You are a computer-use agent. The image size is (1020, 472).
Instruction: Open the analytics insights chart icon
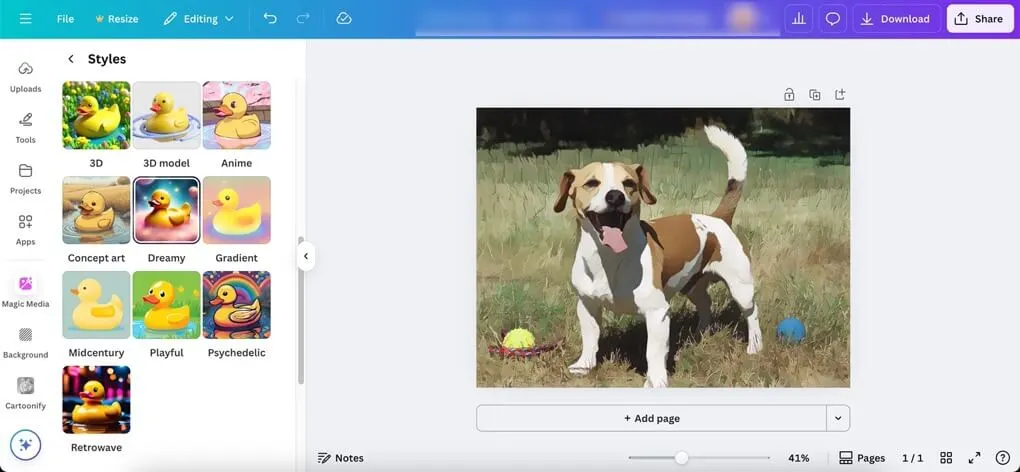pyautogui.click(x=799, y=19)
